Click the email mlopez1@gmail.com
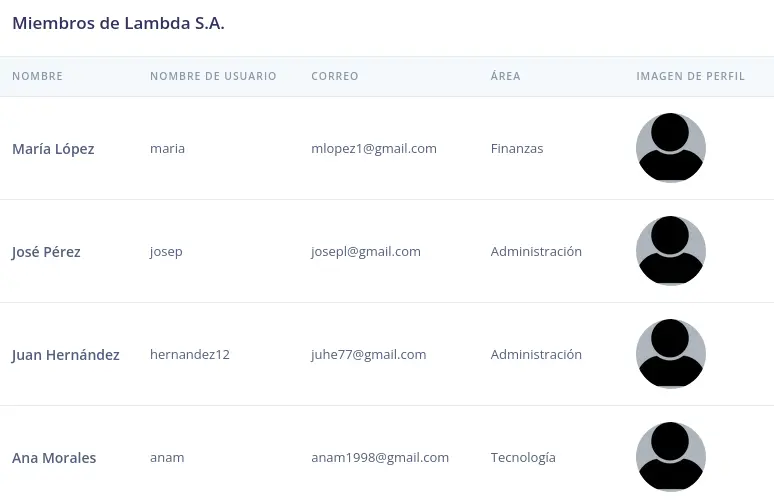 [x=374, y=149]
